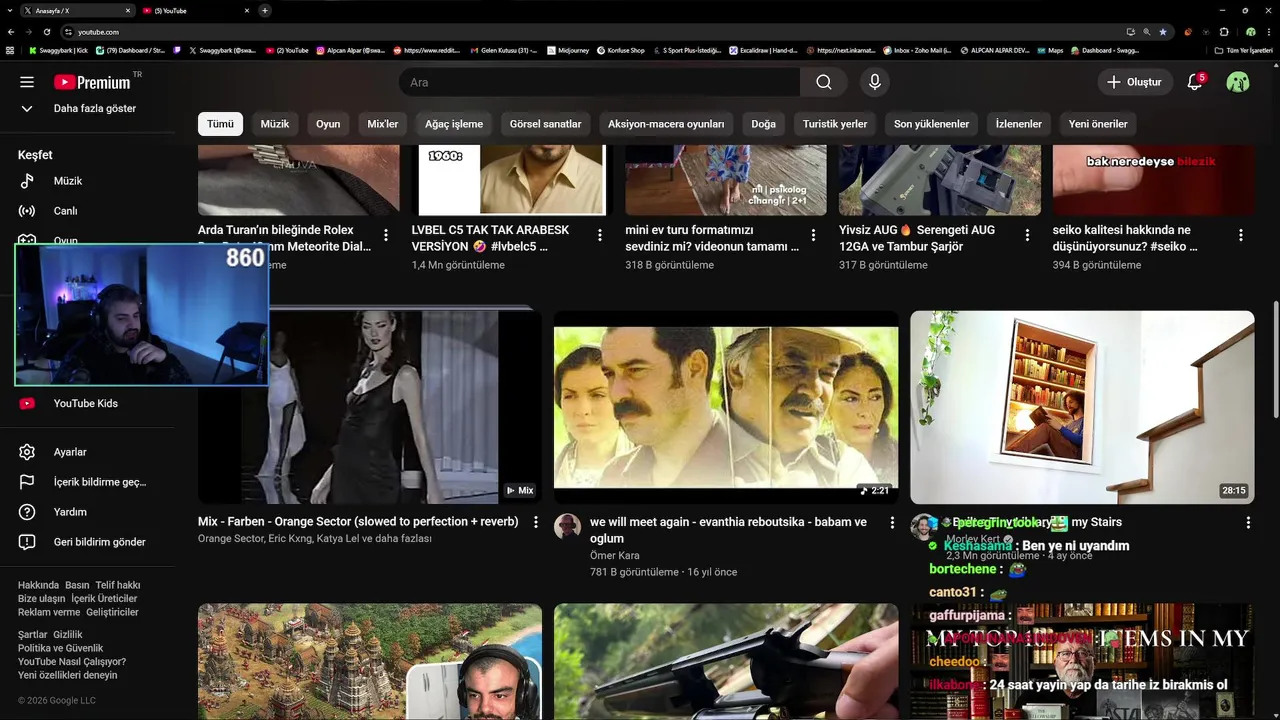Image resolution: width=1280 pixels, height=720 pixels.
Task: Open the Midjourney bookmark
Action: point(569,50)
